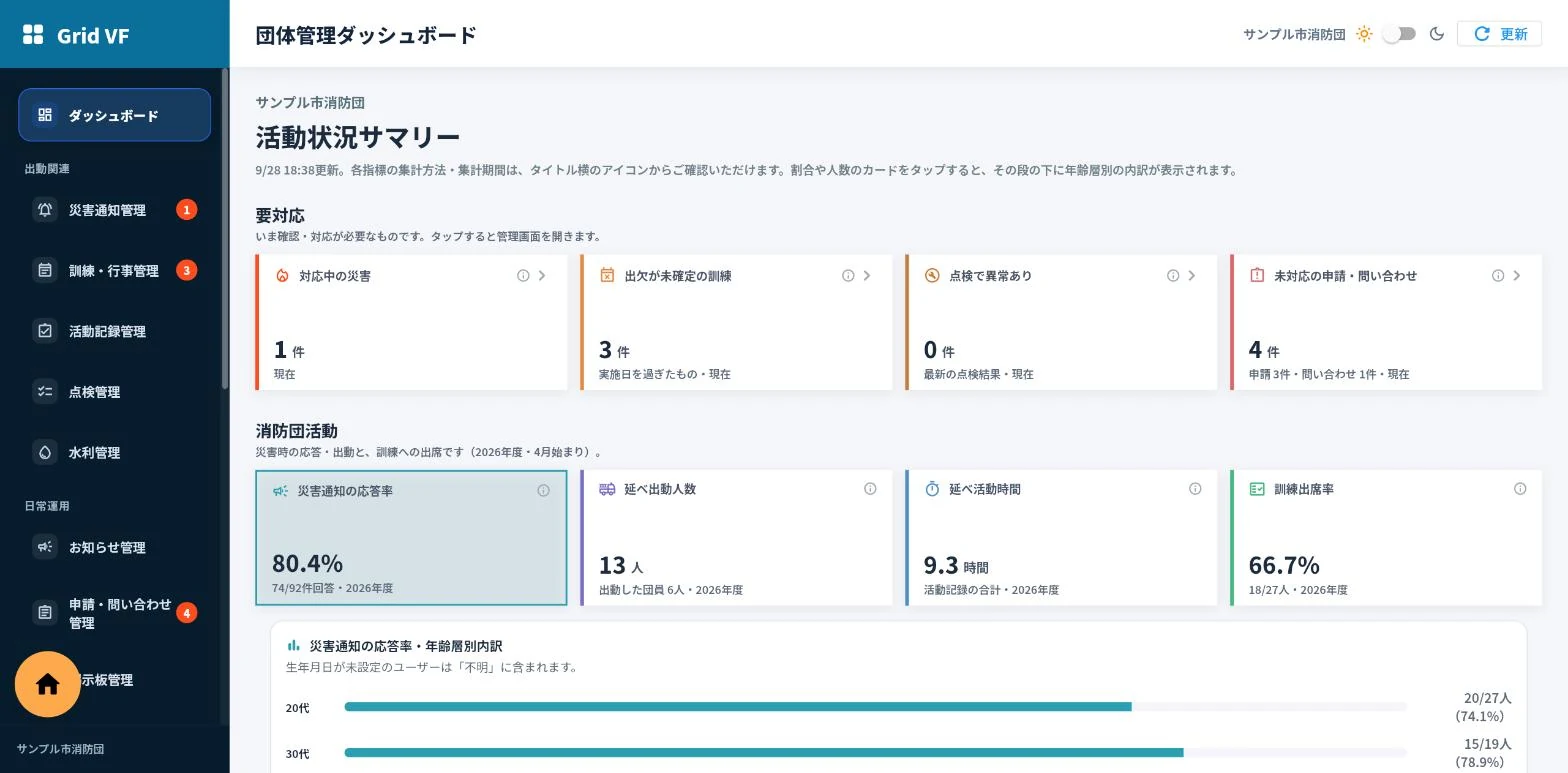Click the info icon on 点検で異常あり
Screen dimensions: 1568x773
pos(1173,276)
